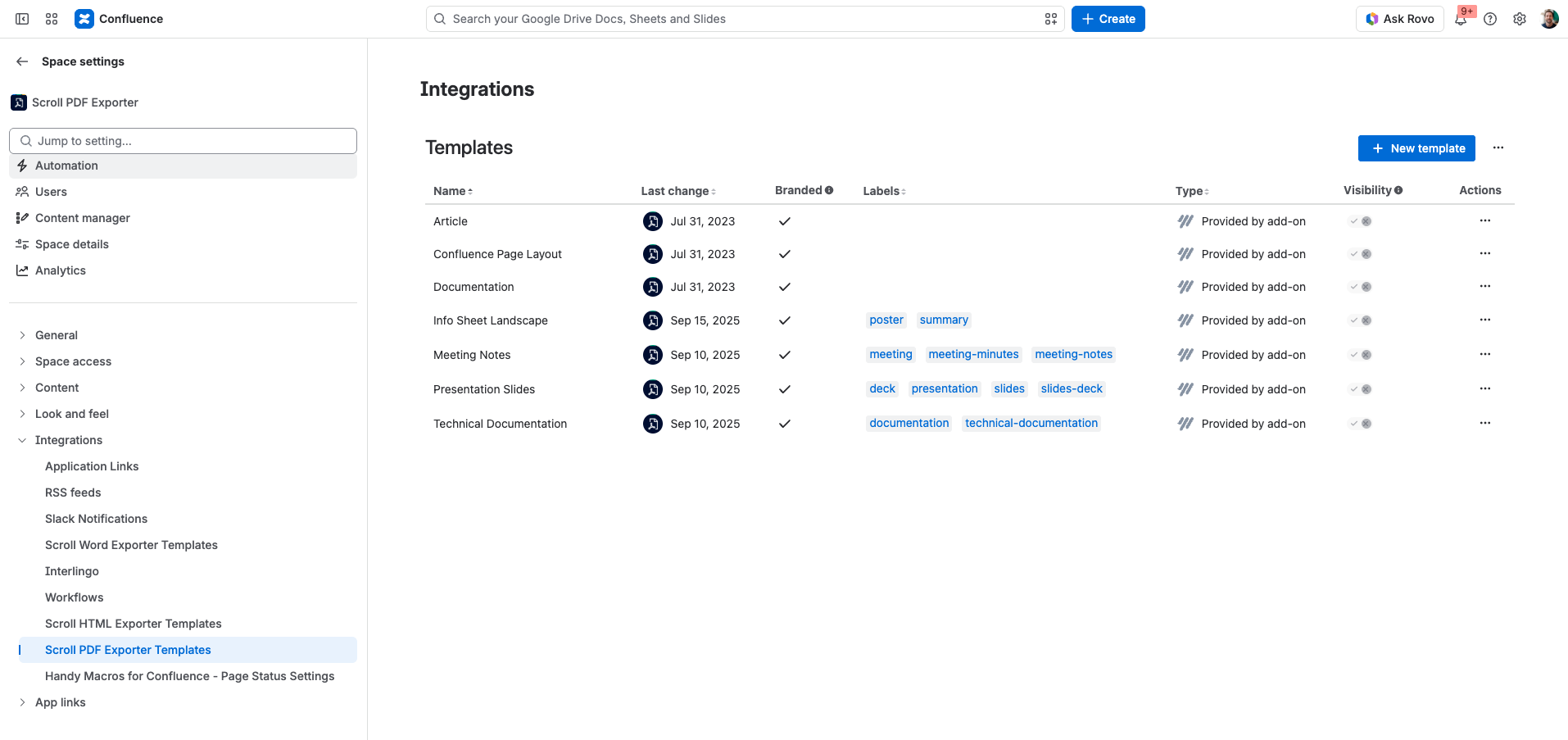
Task: Open actions menu for Presentation Slides
Action: click(x=1485, y=388)
